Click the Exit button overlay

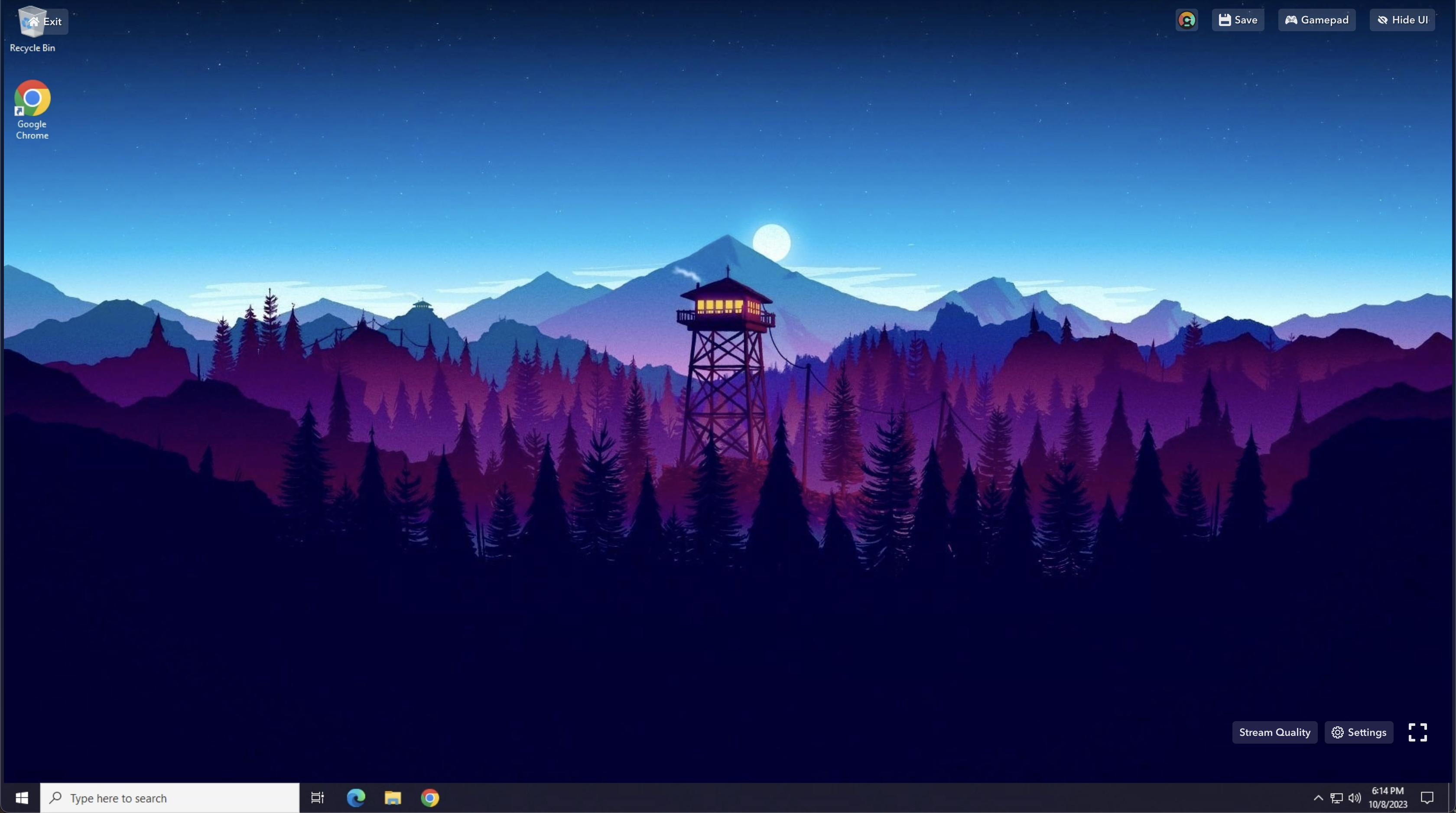(46, 22)
